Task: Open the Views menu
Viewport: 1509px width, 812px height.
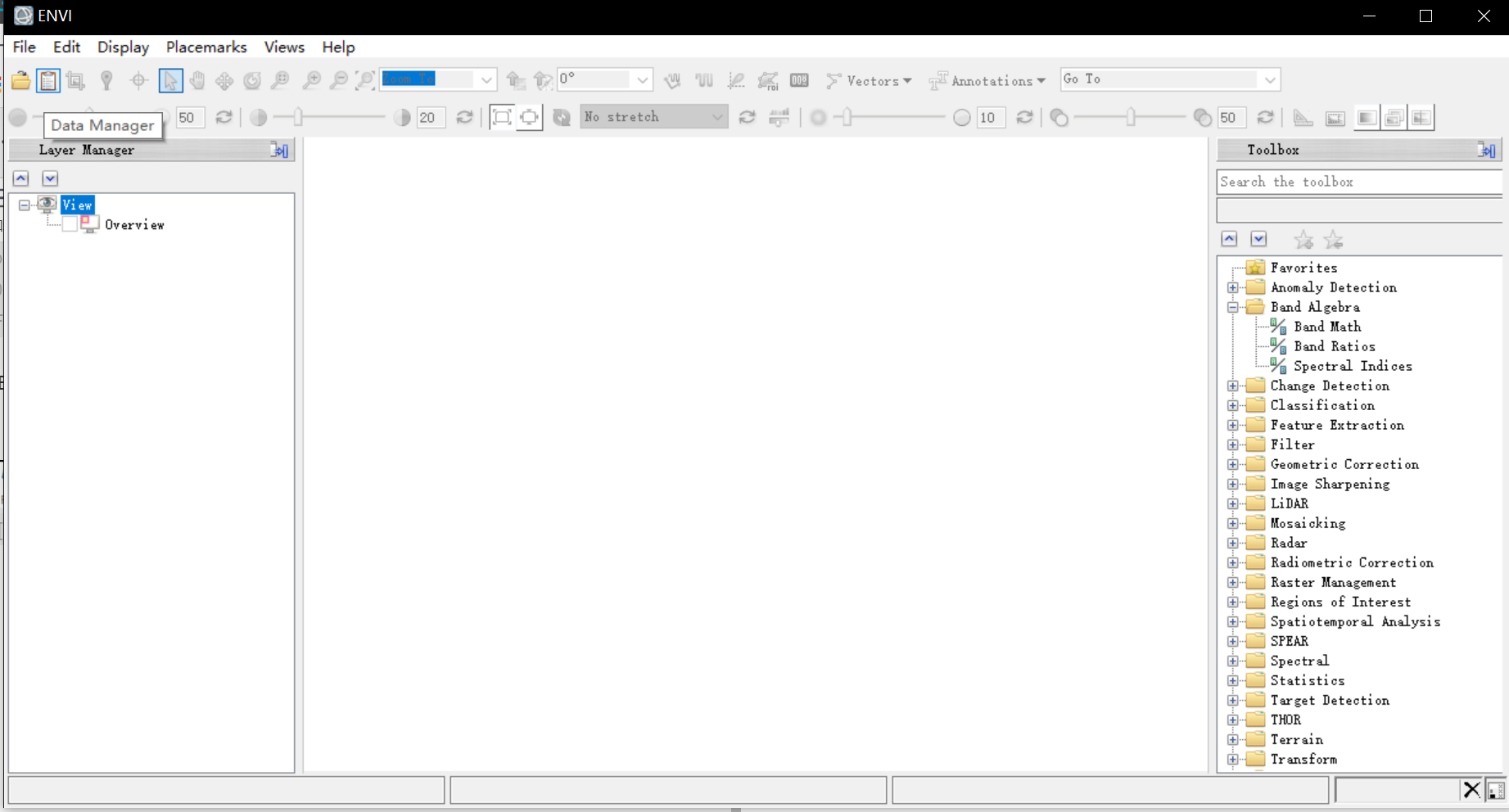Action: click(284, 47)
